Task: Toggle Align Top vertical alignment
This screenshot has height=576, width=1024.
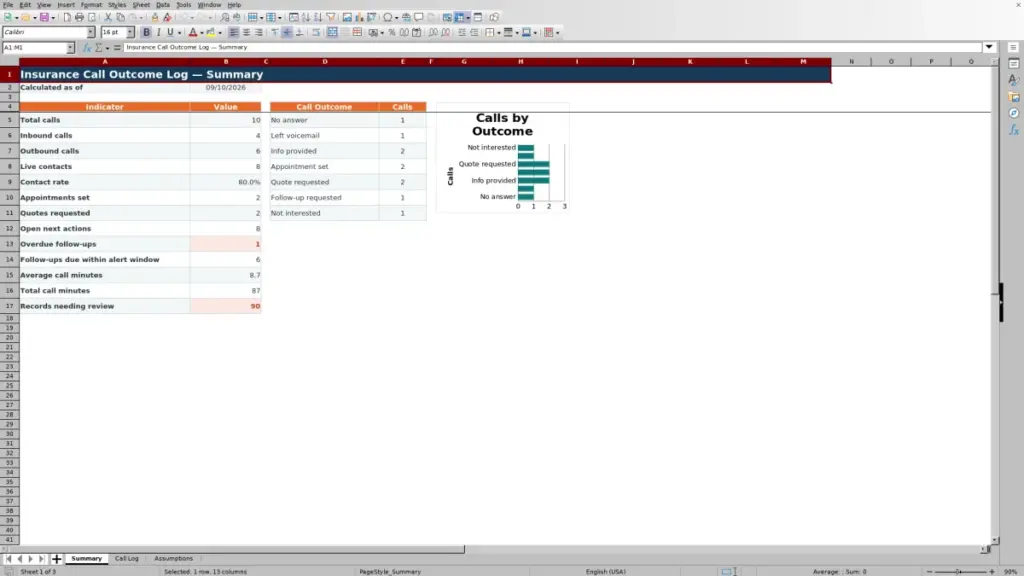Action: (x=275, y=33)
